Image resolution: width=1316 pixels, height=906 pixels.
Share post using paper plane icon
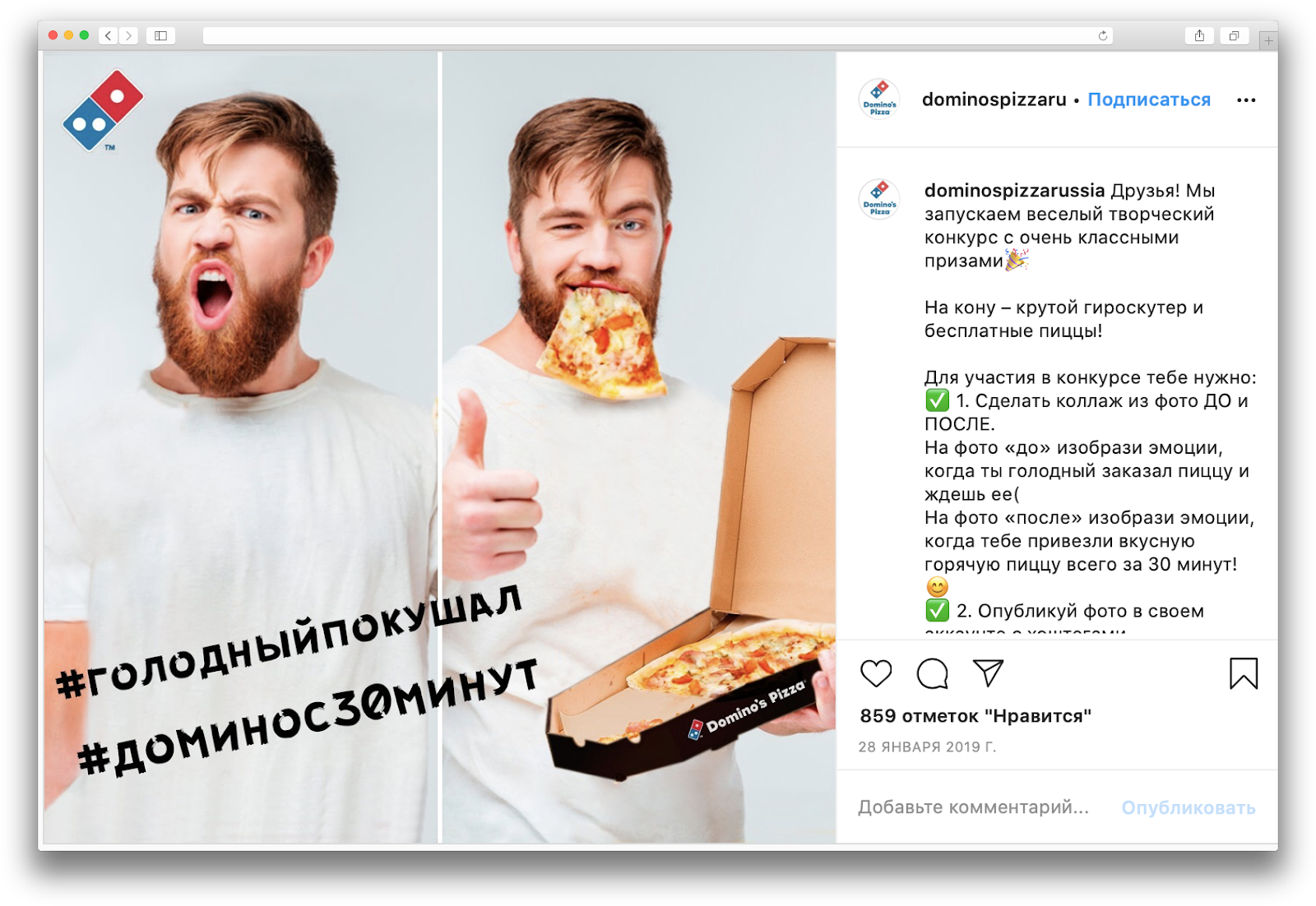click(988, 673)
